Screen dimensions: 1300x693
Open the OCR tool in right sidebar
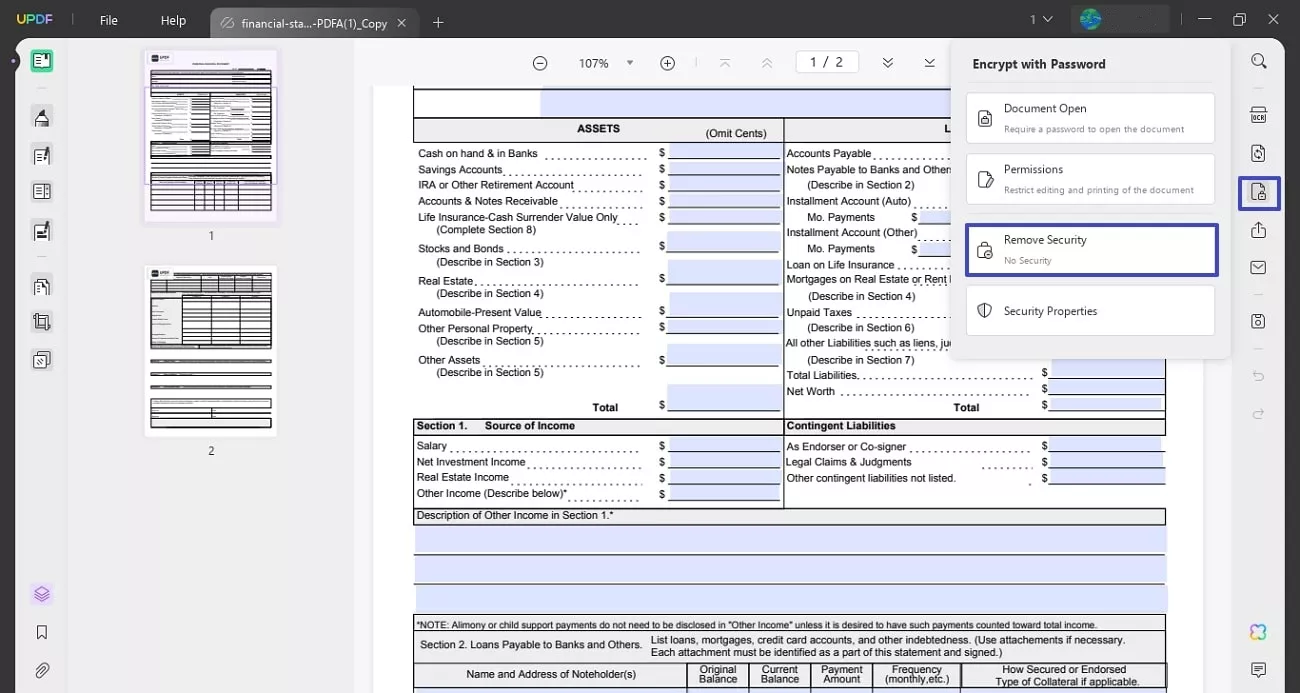(1258, 115)
